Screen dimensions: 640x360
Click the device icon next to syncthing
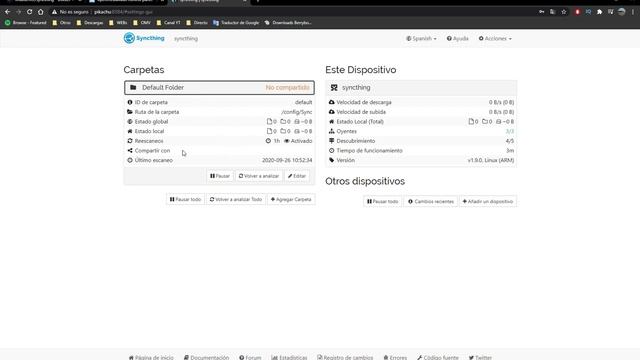pos(334,87)
